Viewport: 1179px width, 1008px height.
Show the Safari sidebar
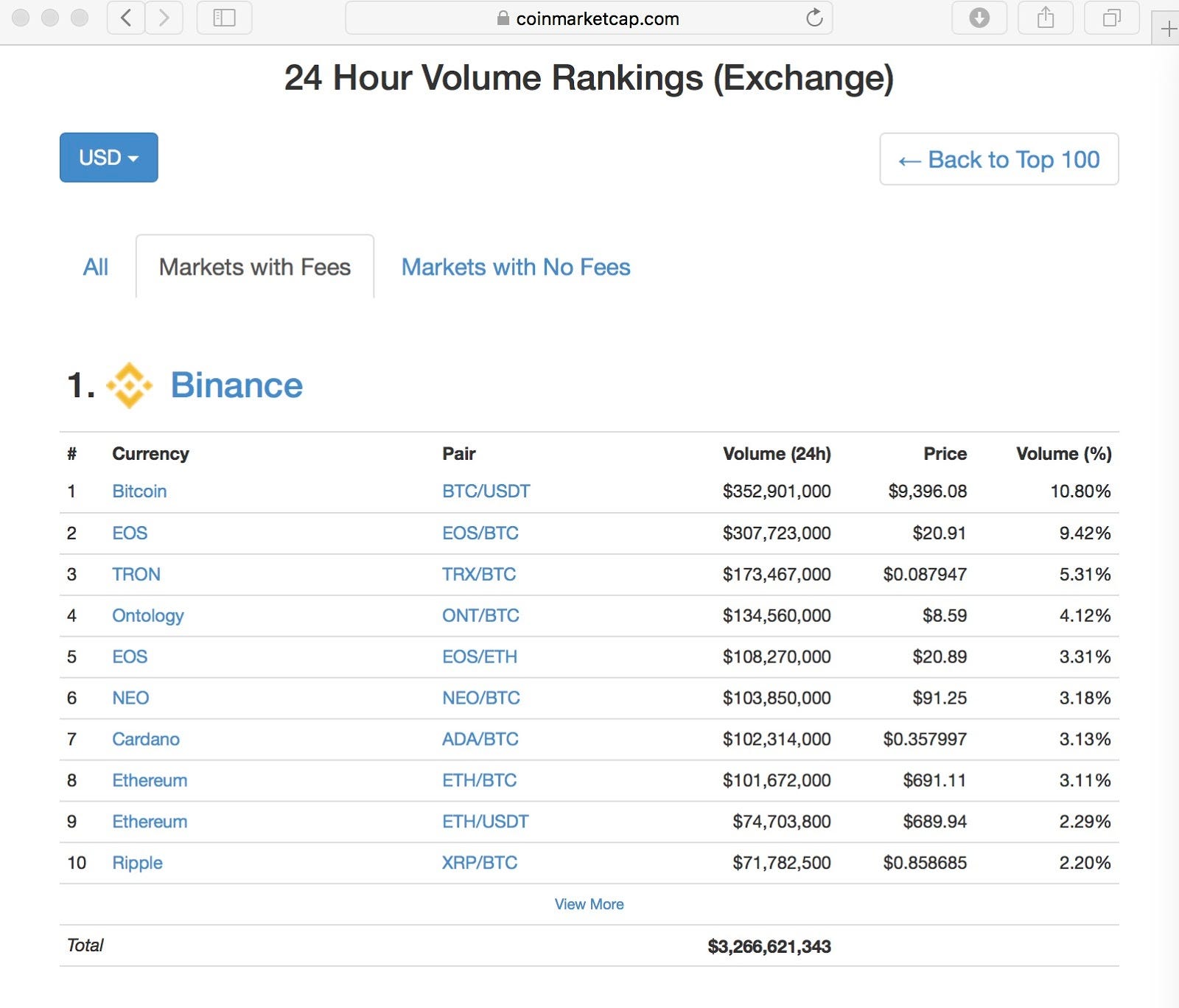(x=224, y=18)
